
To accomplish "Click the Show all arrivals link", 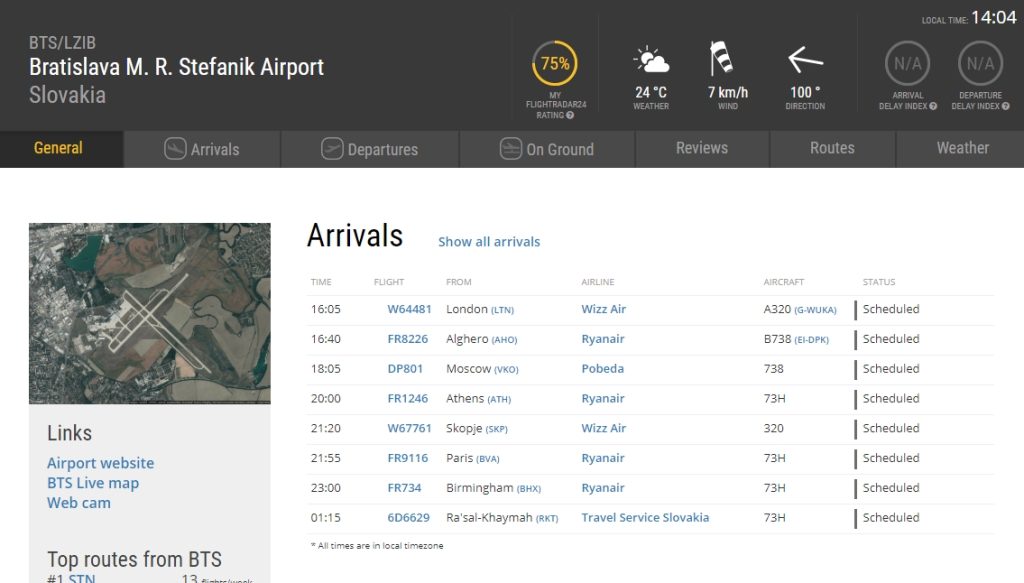I will [x=489, y=241].
